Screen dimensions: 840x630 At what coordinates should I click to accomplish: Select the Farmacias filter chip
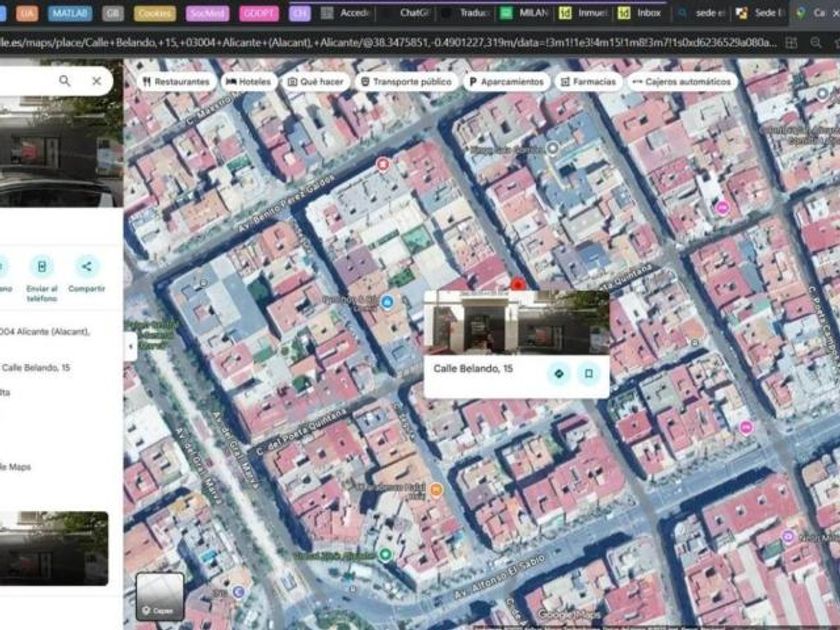(x=588, y=81)
